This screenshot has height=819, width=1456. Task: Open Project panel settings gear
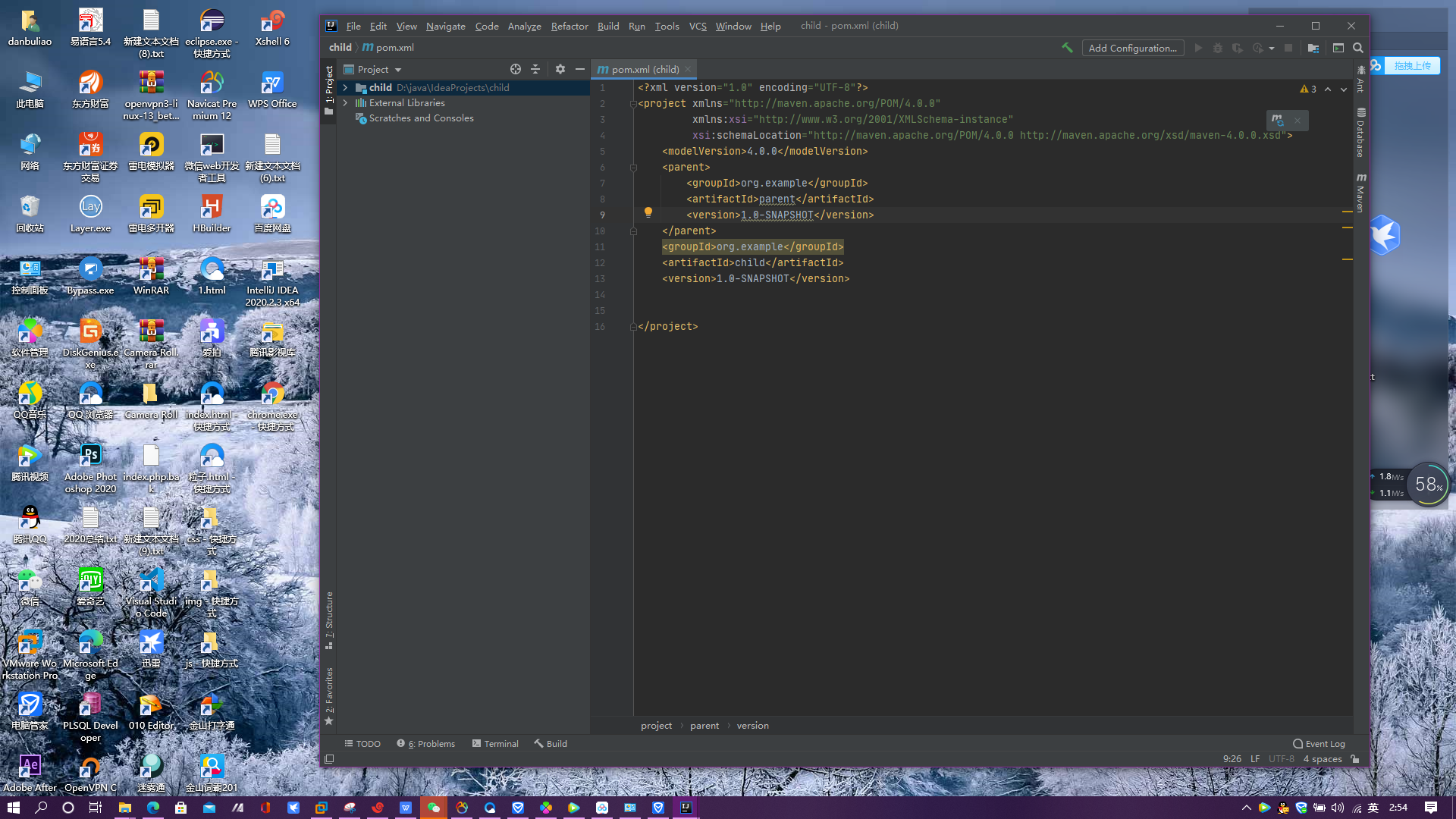pos(560,69)
